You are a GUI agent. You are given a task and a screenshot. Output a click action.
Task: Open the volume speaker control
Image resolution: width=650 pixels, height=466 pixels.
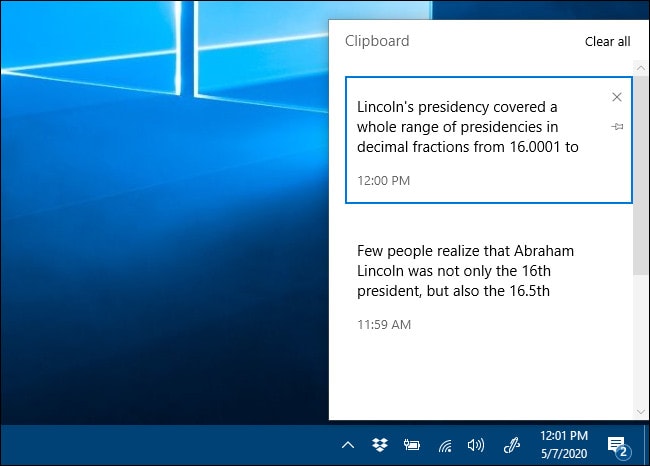(475, 445)
